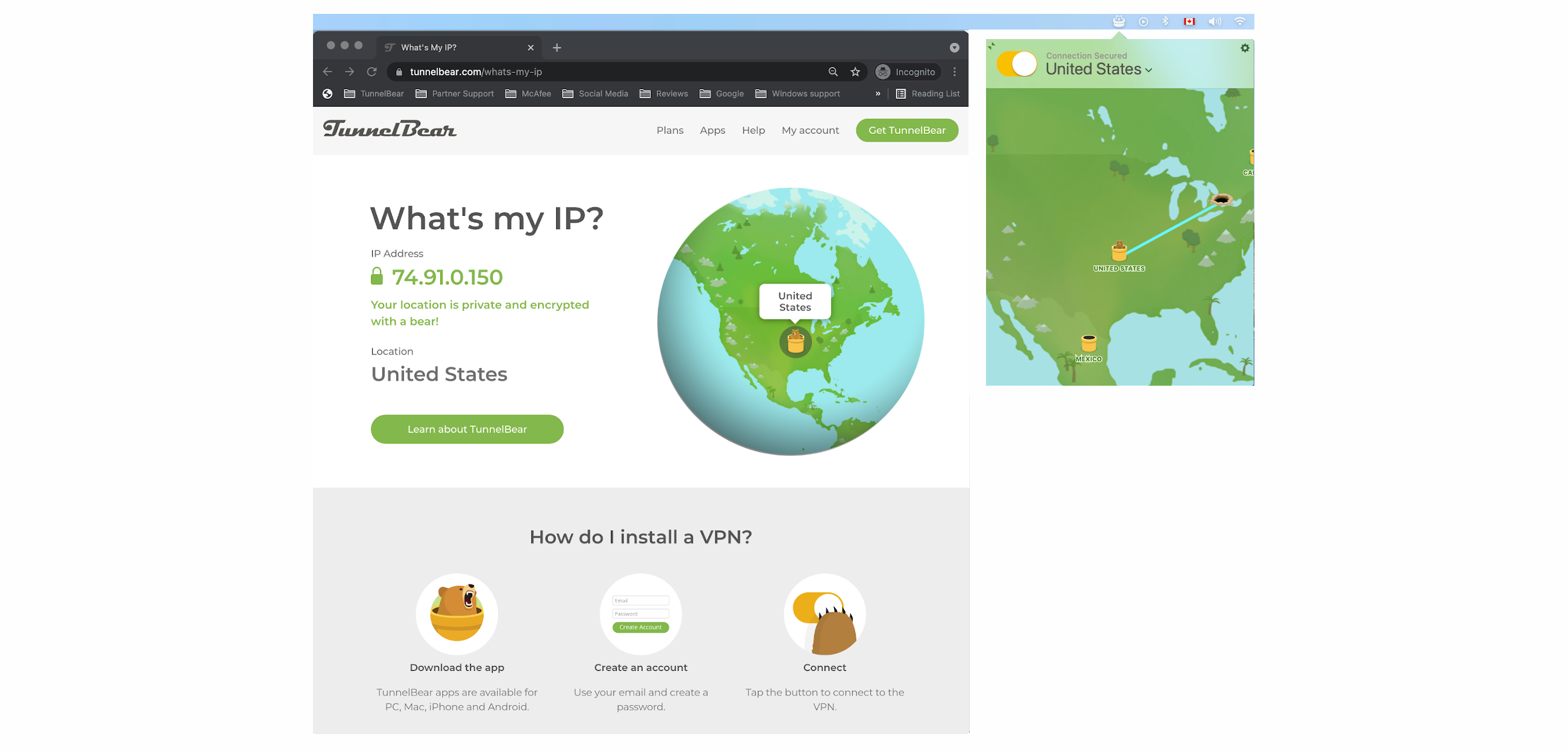Screen dimensions: 1568x751
Task: Open the Plans page
Action: coord(669,130)
